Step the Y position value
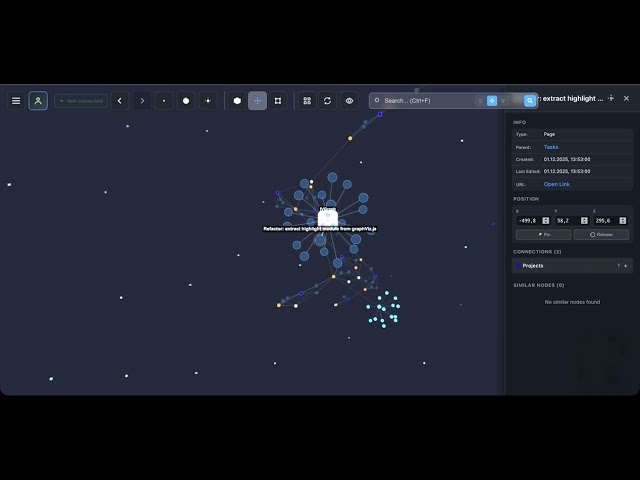Image resolution: width=640 pixels, height=480 pixels. pyautogui.click(x=584, y=221)
